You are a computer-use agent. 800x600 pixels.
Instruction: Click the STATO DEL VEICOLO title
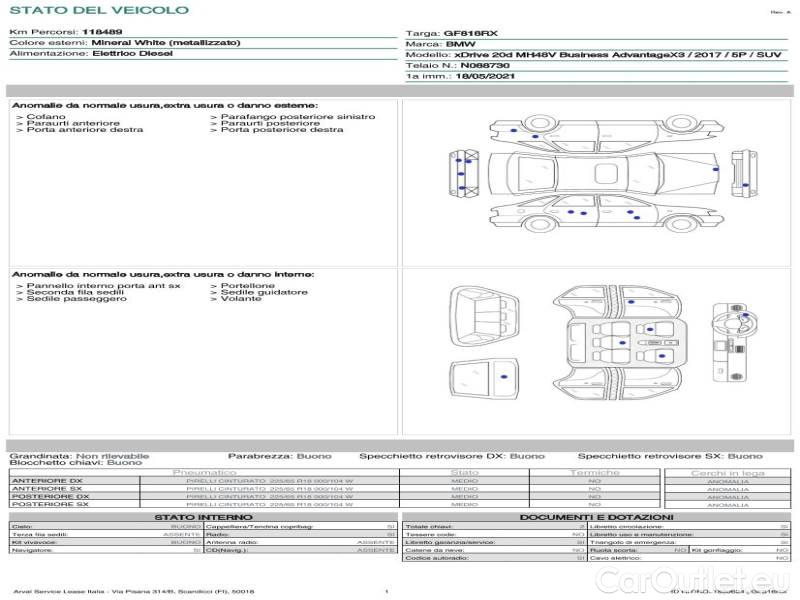[98, 10]
